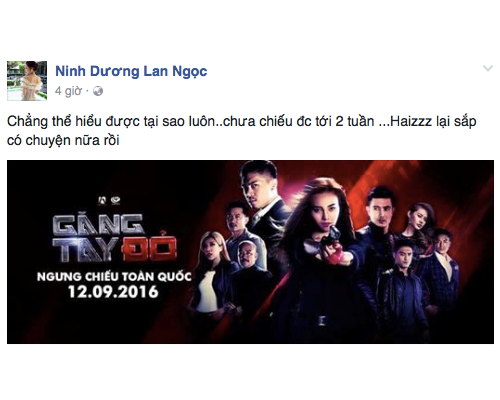Open the post options chevron menu
The height and width of the screenshot is (400, 500).
488,68
